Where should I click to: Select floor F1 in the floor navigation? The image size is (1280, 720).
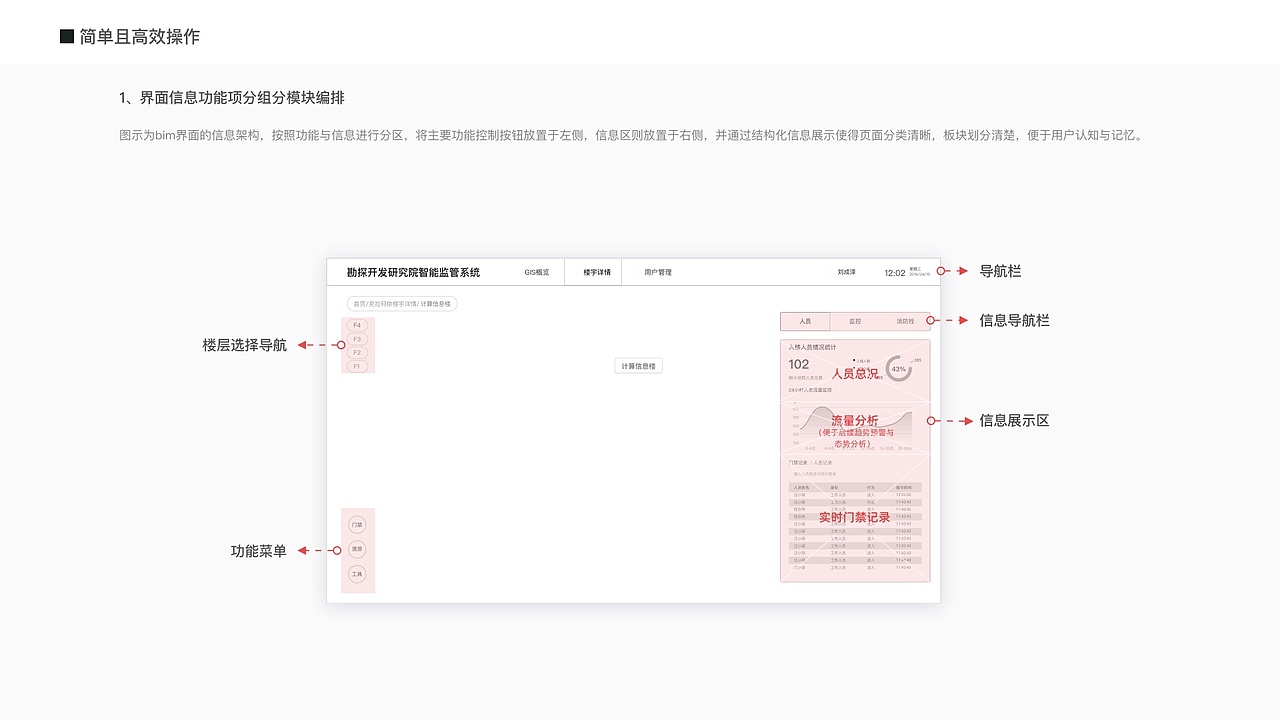pos(357,366)
